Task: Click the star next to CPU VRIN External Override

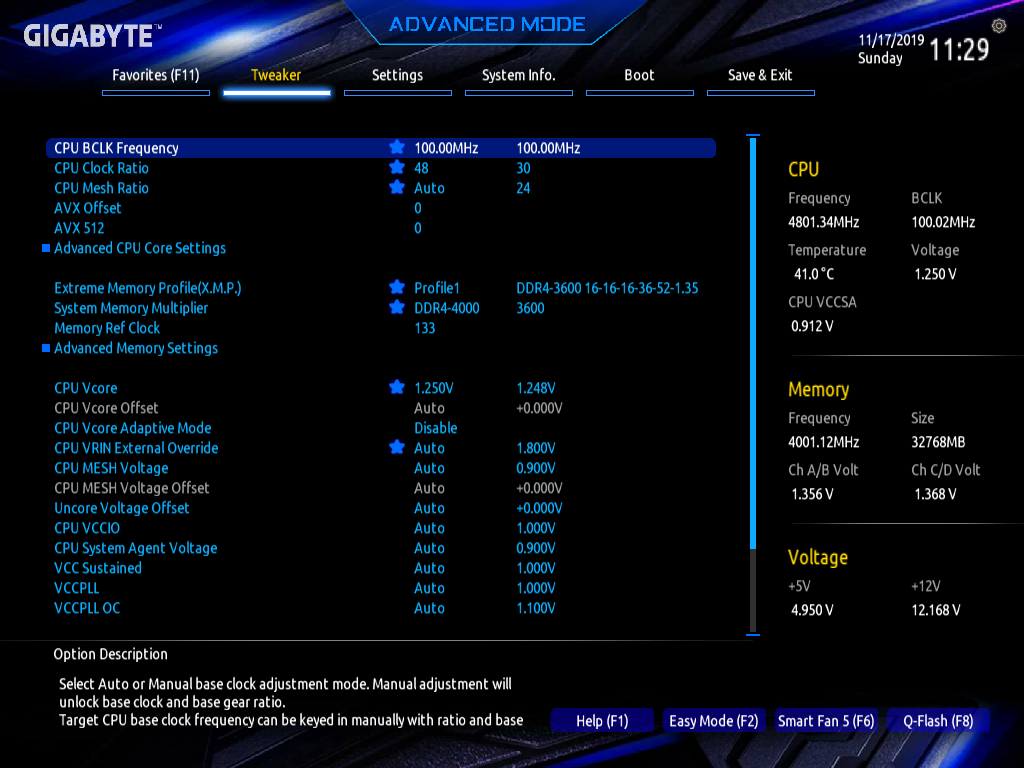Action: click(x=396, y=448)
